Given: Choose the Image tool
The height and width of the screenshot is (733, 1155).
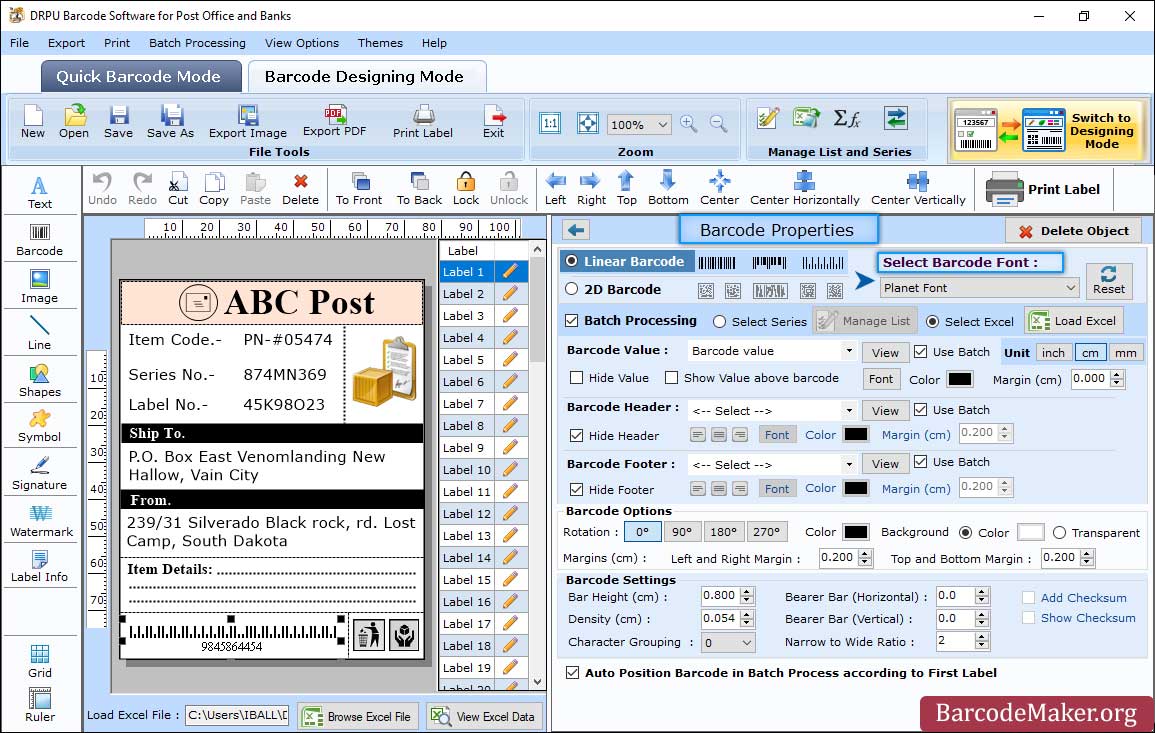Looking at the screenshot, I should coord(40,287).
